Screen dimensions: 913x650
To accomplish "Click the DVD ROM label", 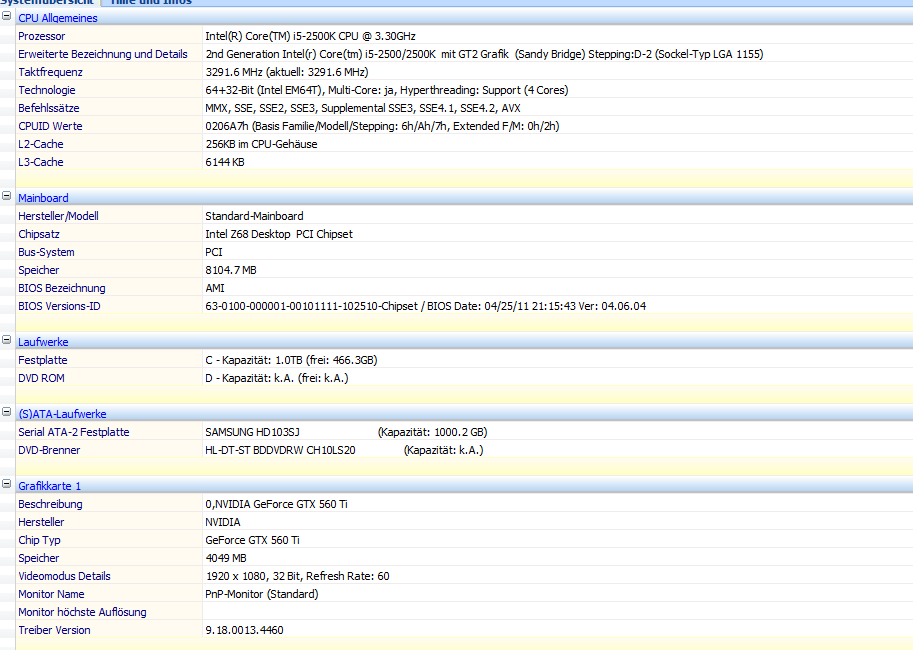I will (x=41, y=379).
